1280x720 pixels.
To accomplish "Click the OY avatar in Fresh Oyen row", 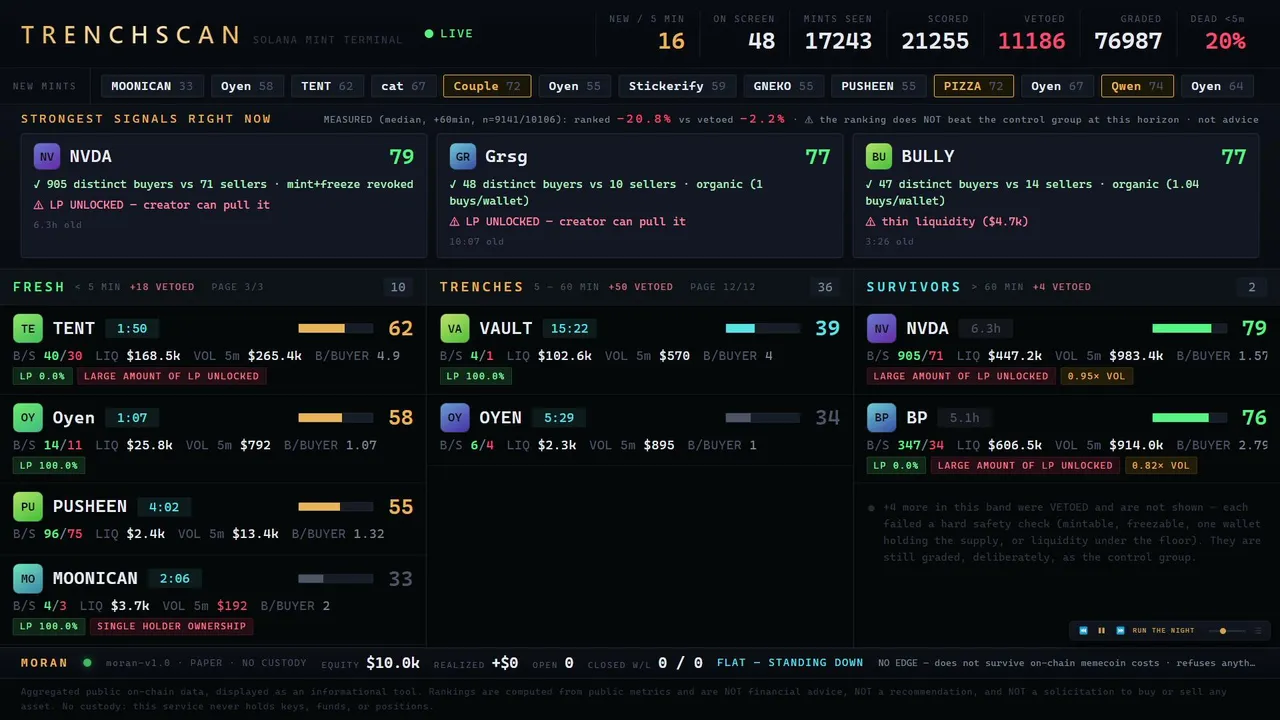I will (x=28, y=417).
